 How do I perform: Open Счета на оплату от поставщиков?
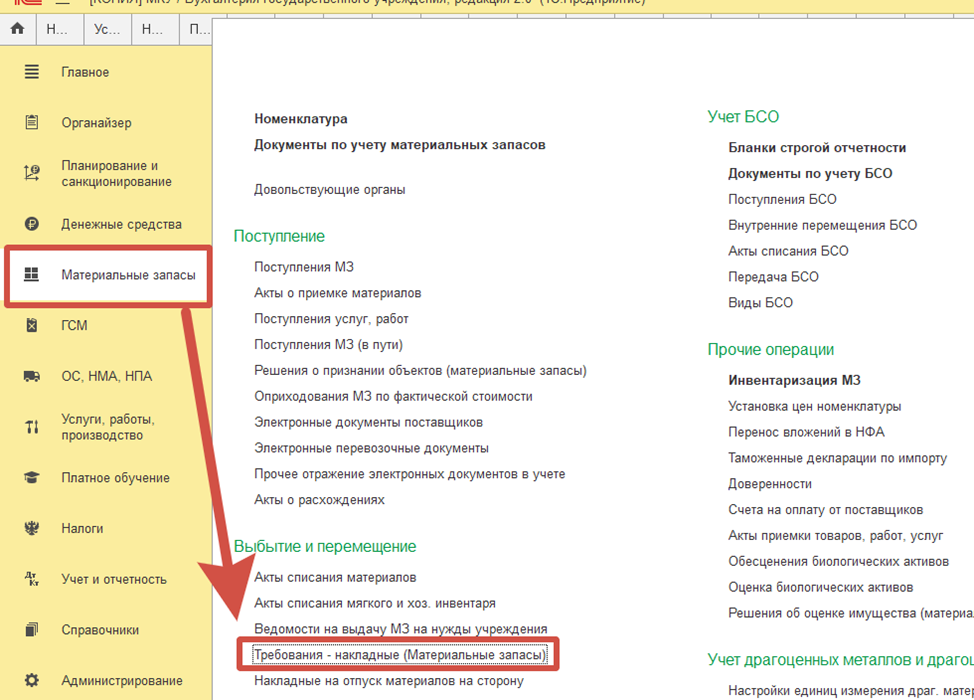pos(826,510)
